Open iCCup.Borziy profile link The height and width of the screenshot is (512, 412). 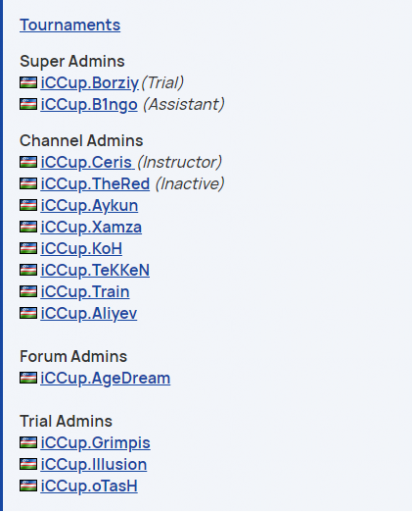(89, 83)
